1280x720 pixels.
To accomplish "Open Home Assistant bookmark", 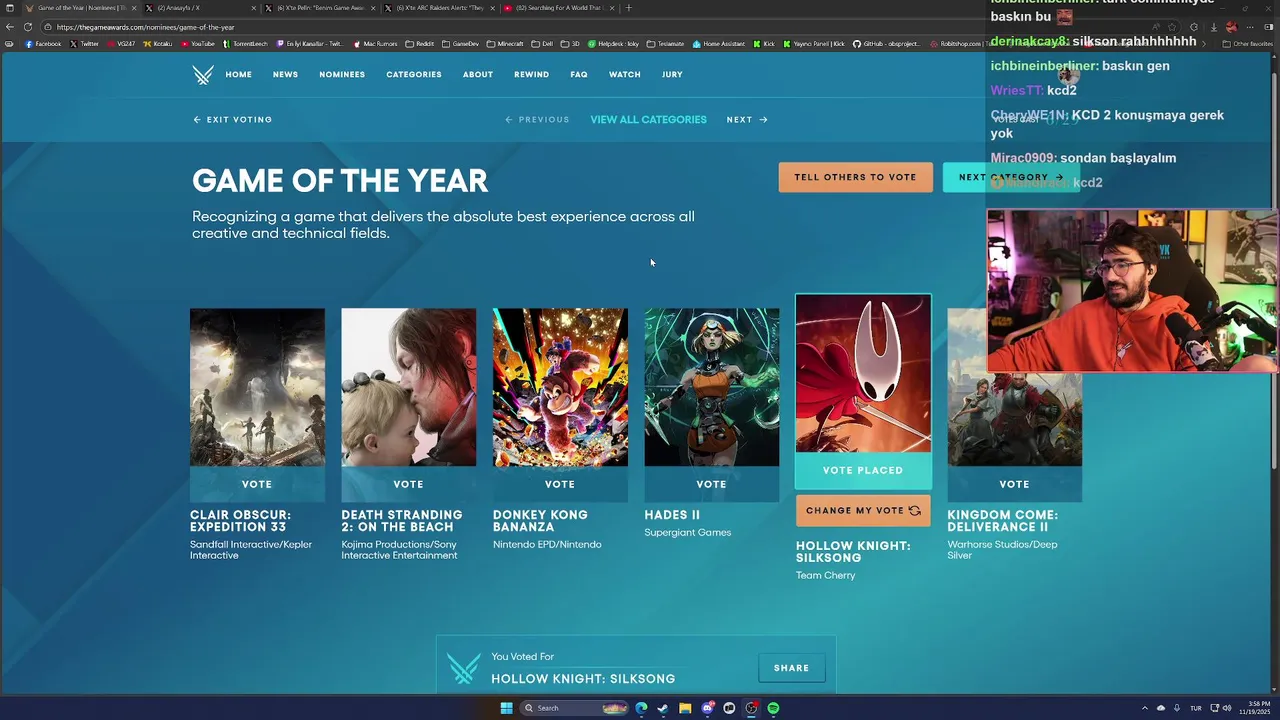I will (720, 44).
